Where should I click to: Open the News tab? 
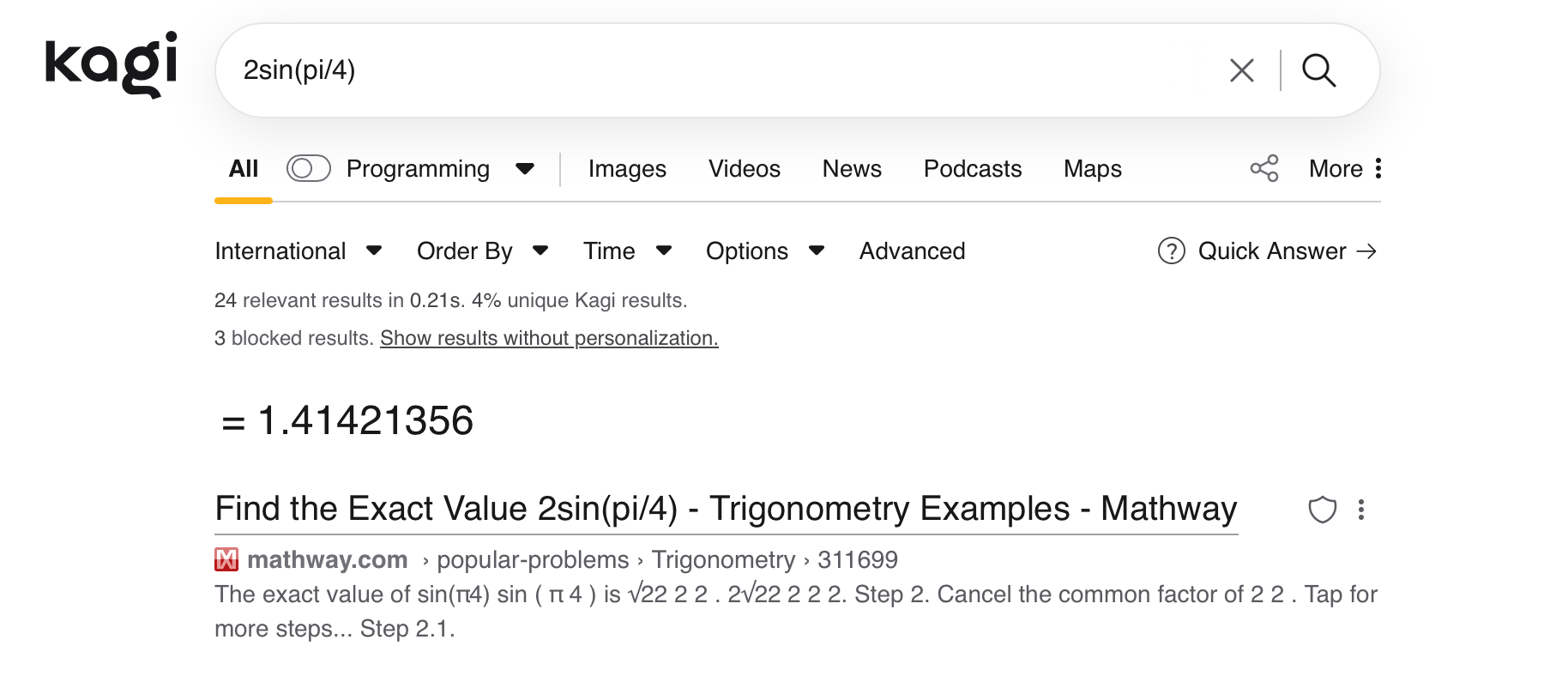pyautogui.click(x=851, y=168)
